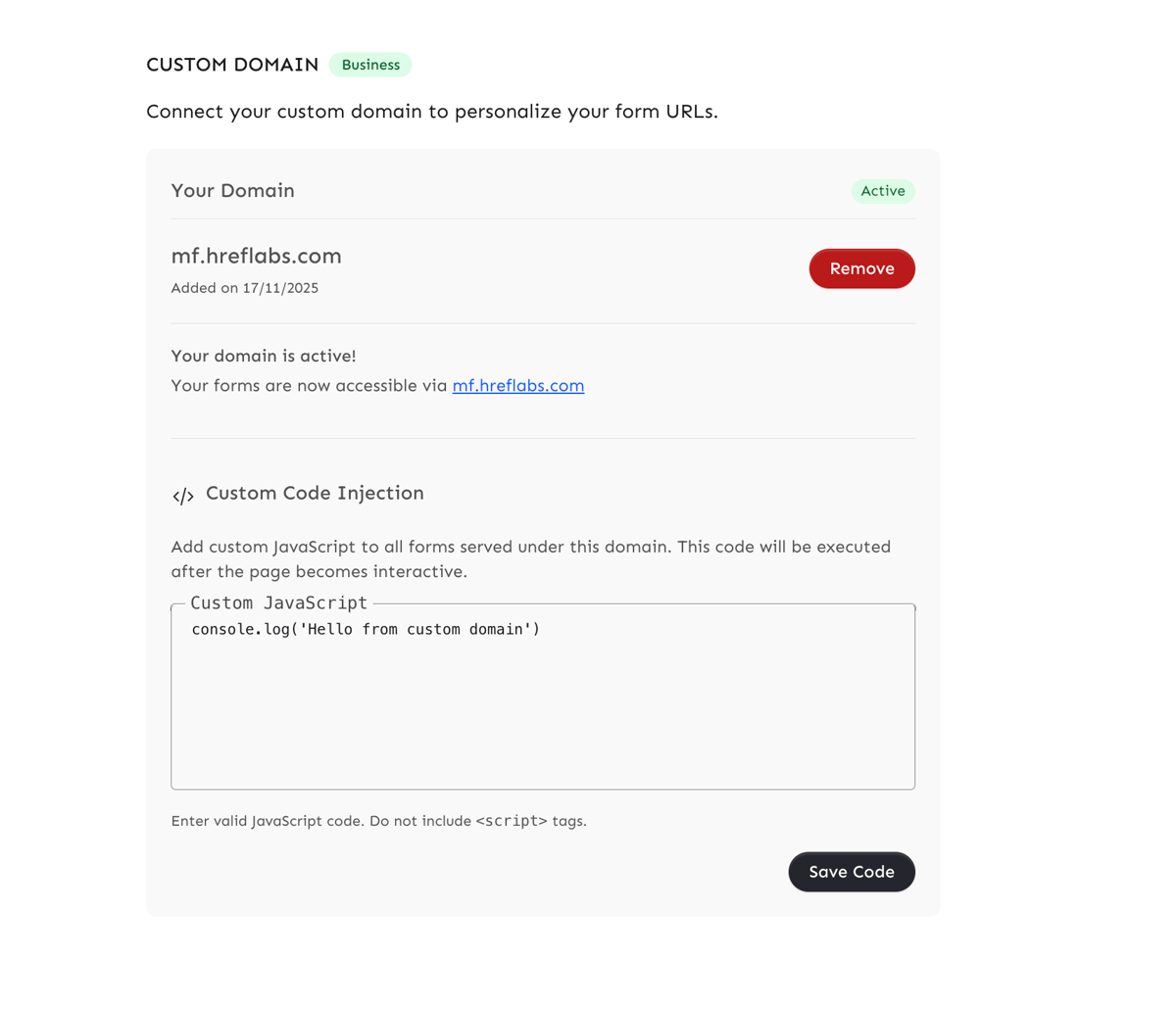Click the Remove domain button
The height and width of the screenshot is (1011, 1176).
click(861, 268)
